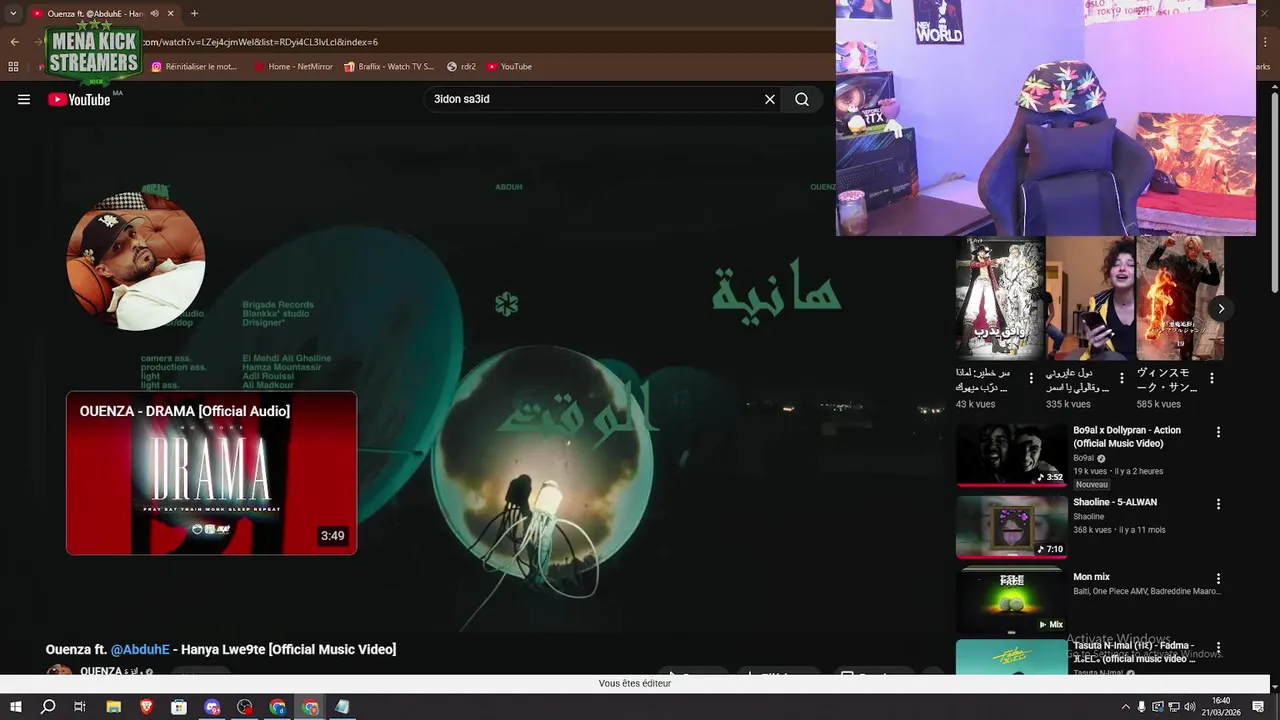Click the YouTube logo home link
The height and width of the screenshot is (720, 1280).
(x=79, y=99)
